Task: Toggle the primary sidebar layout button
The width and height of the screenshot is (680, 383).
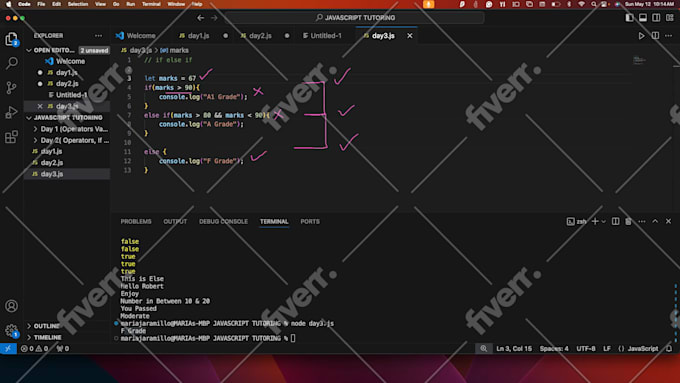Action: (629, 18)
